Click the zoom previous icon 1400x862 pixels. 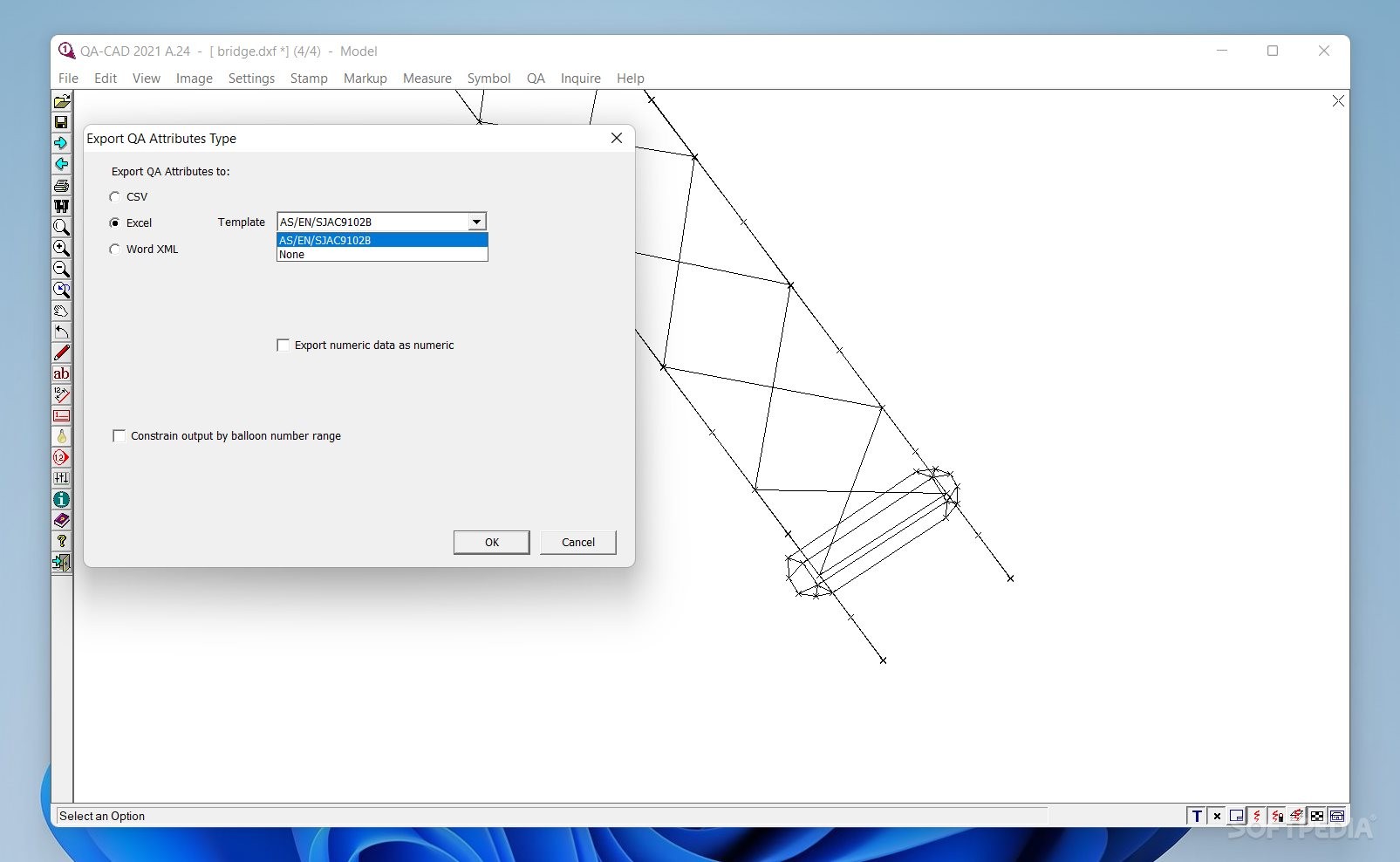61,291
